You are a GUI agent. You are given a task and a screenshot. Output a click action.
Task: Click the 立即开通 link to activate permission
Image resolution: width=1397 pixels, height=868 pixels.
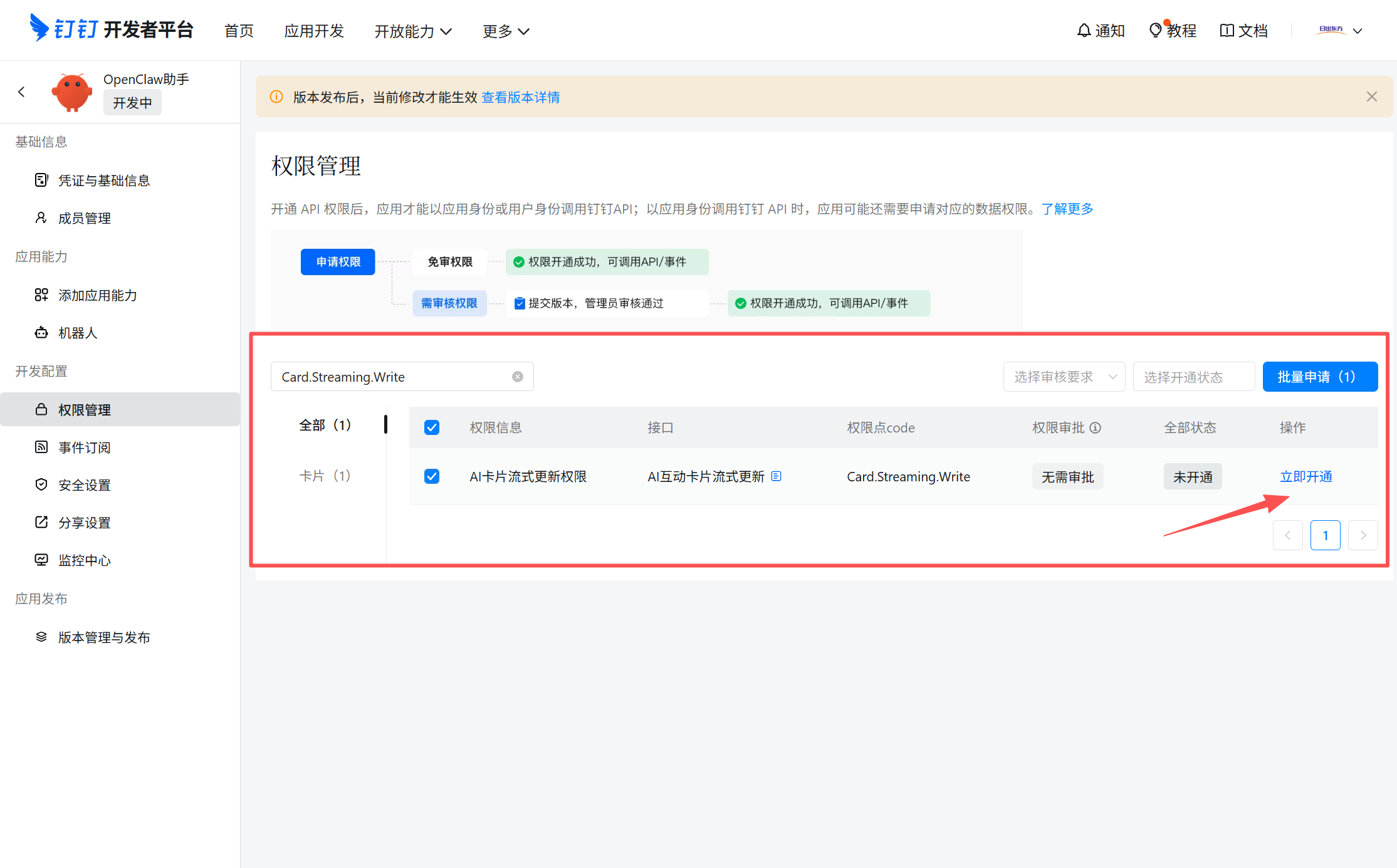(x=1306, y=476)
